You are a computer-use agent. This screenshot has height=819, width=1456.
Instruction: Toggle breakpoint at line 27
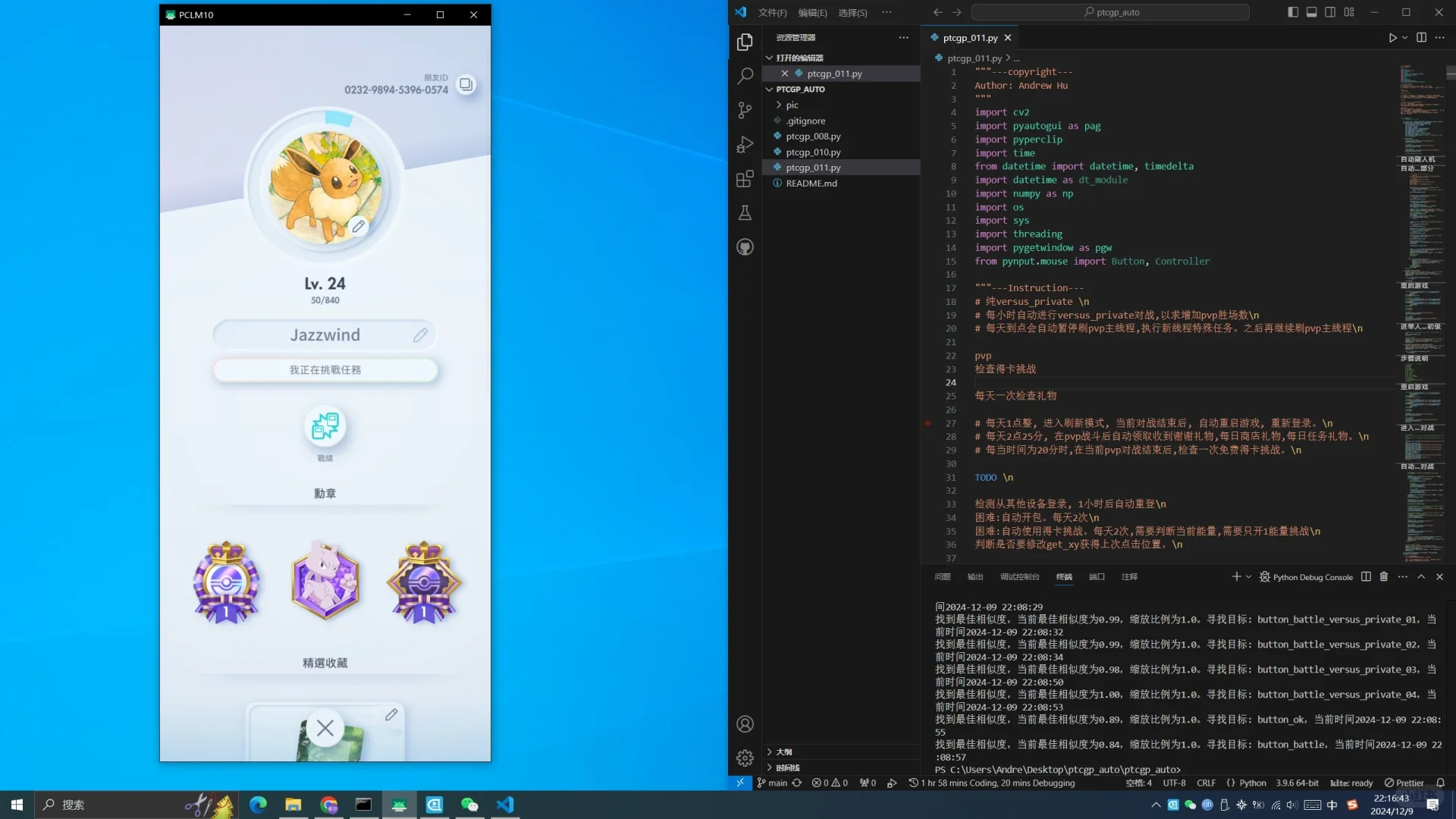pyautogui.click(x=927, y=423)
